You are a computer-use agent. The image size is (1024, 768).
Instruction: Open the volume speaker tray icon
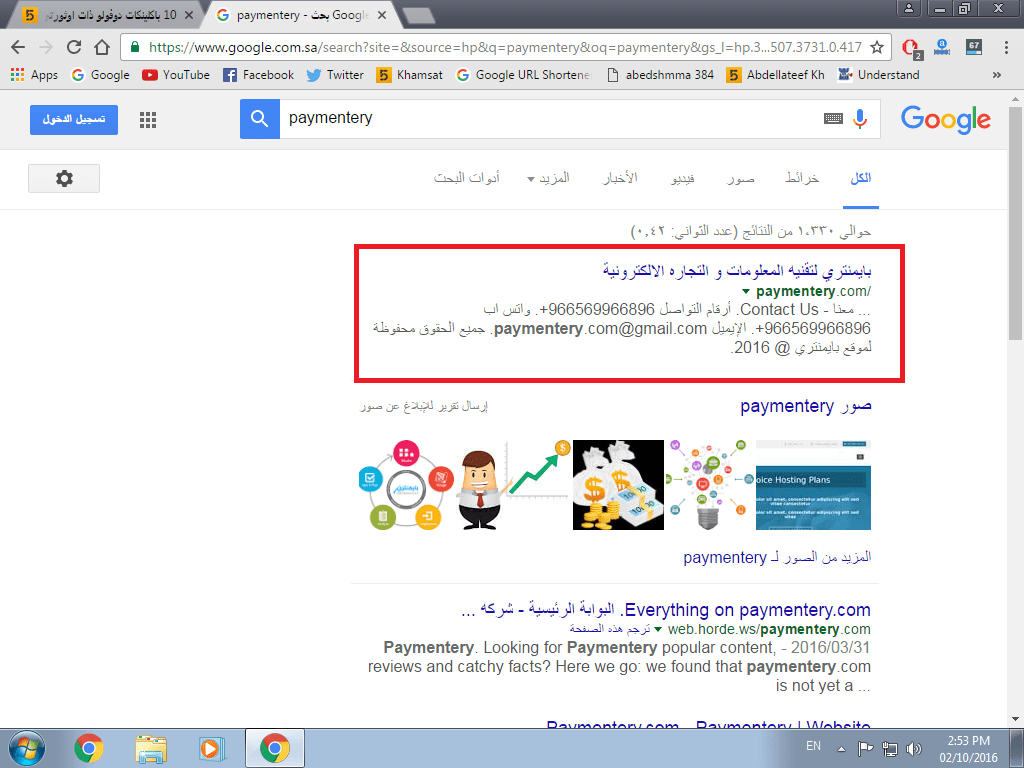click(x=914, y=748)
